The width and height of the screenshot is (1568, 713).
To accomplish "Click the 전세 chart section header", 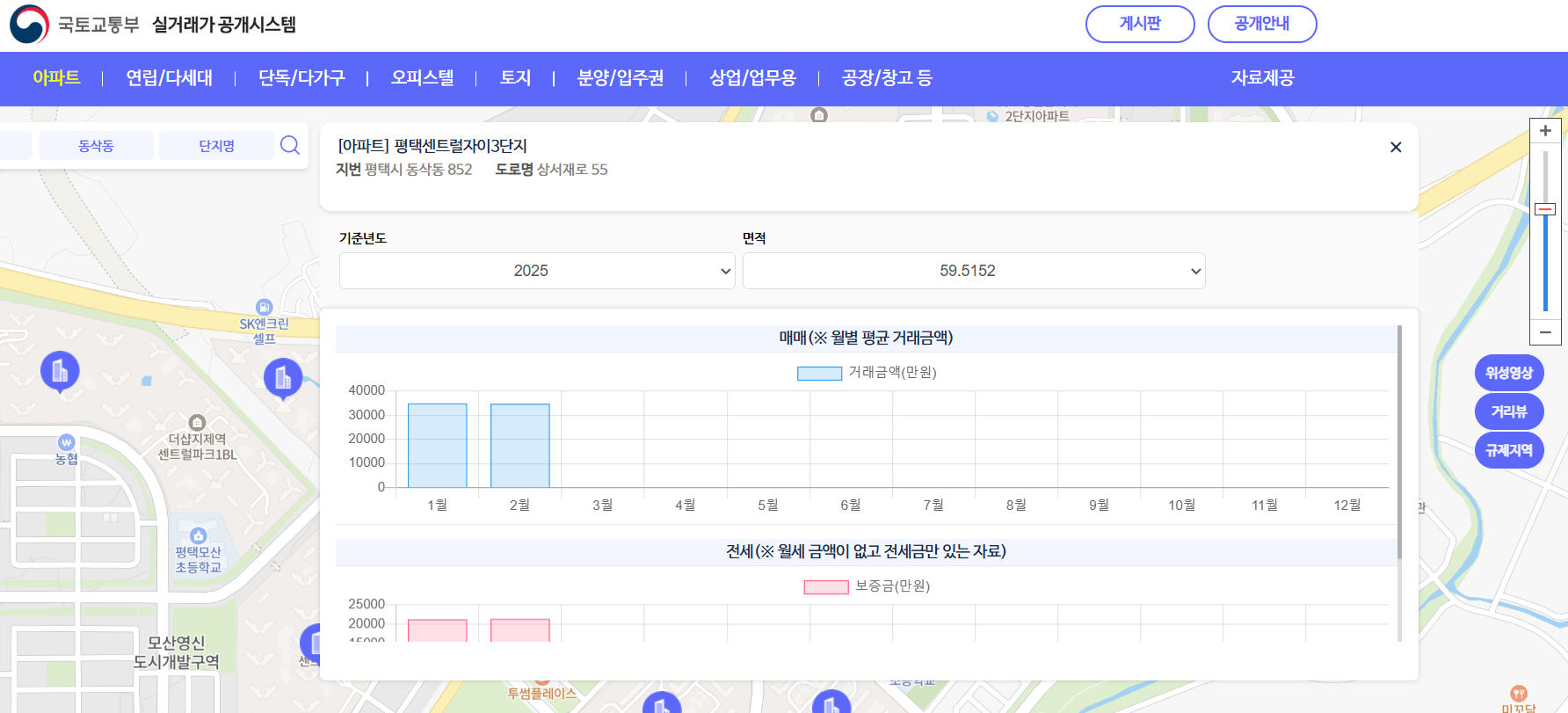I will 866,551.
